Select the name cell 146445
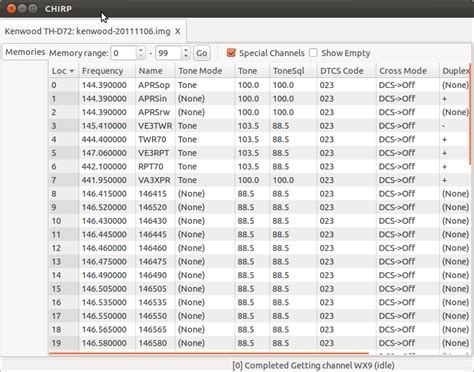474x372 pixels. 155,234
